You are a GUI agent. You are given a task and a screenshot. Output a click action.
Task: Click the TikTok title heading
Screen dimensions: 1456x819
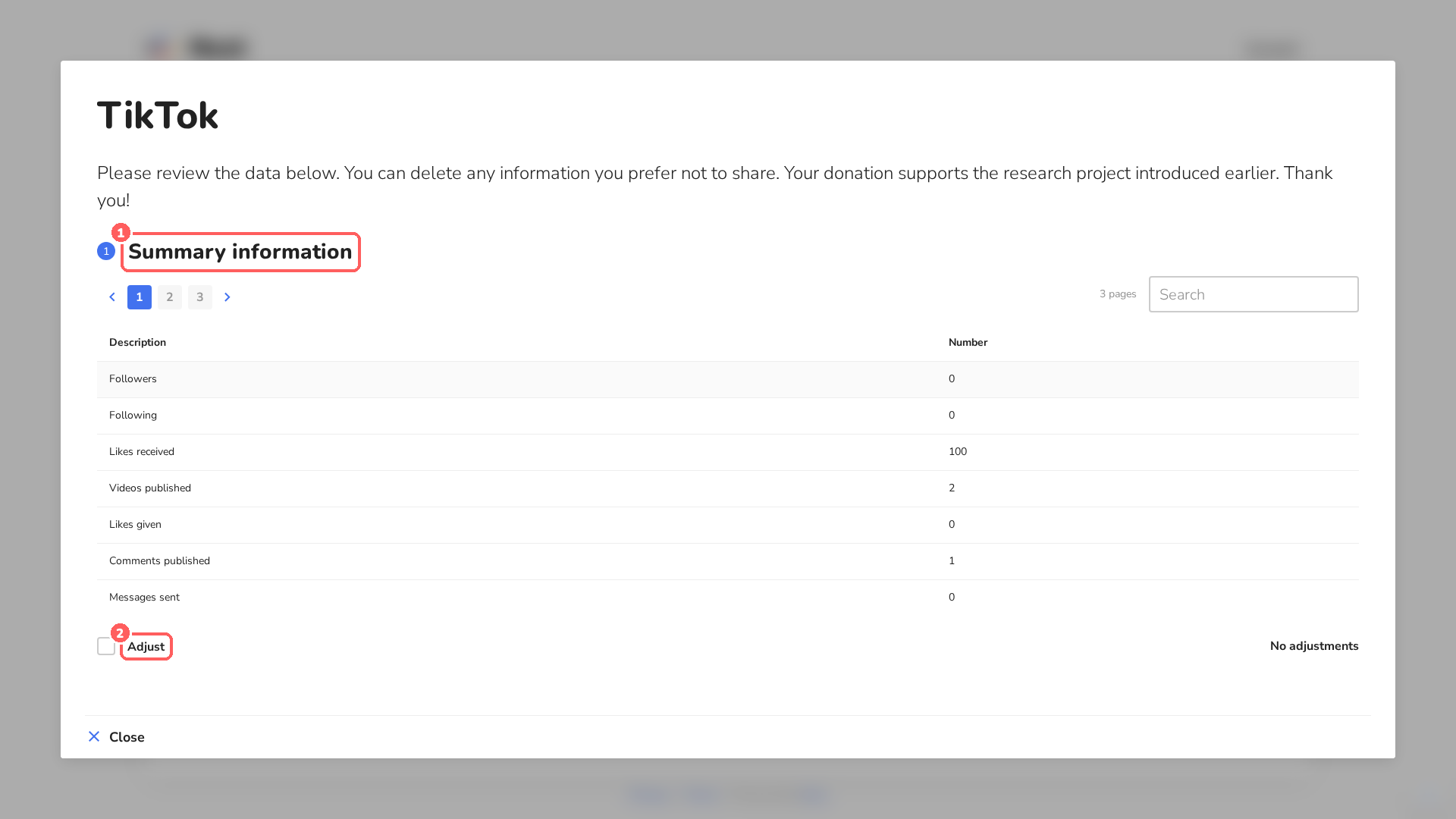[x=158, y=116]
